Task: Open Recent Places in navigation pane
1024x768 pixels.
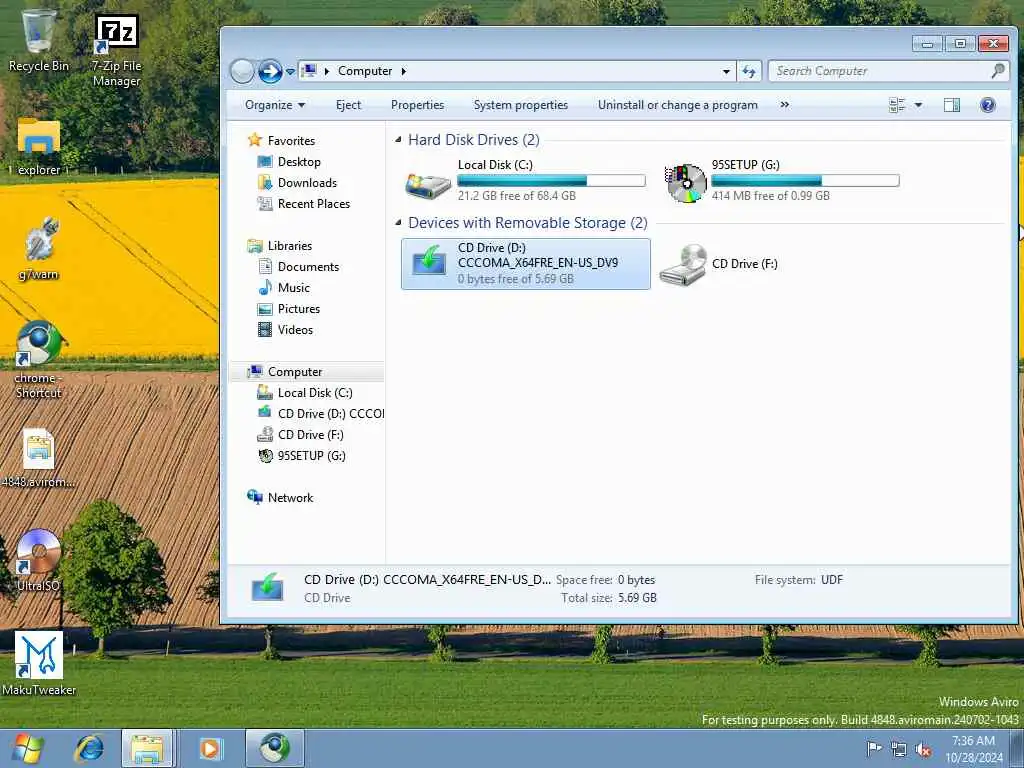Action: click(313, 204)
